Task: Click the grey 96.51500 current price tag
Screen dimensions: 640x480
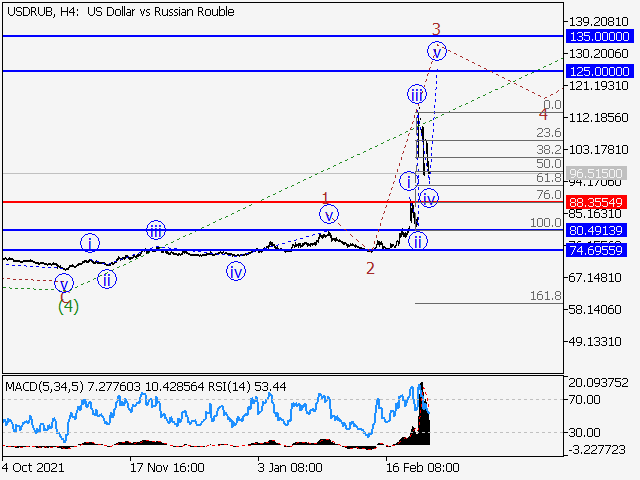Action: pyautogui.click(x=596, y=173)
